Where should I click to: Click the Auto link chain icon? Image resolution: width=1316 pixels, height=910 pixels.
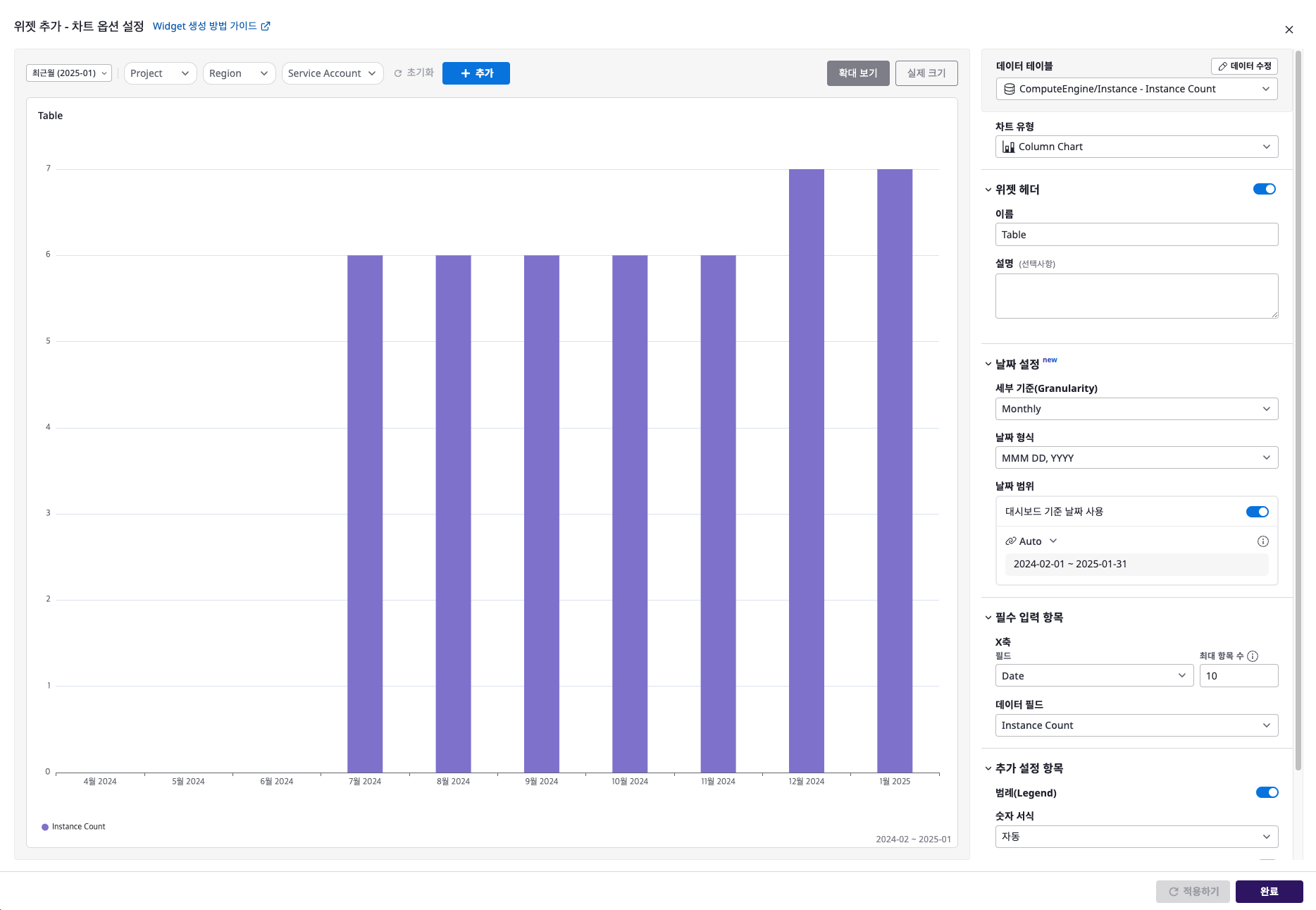click(x=1010, y=541)
